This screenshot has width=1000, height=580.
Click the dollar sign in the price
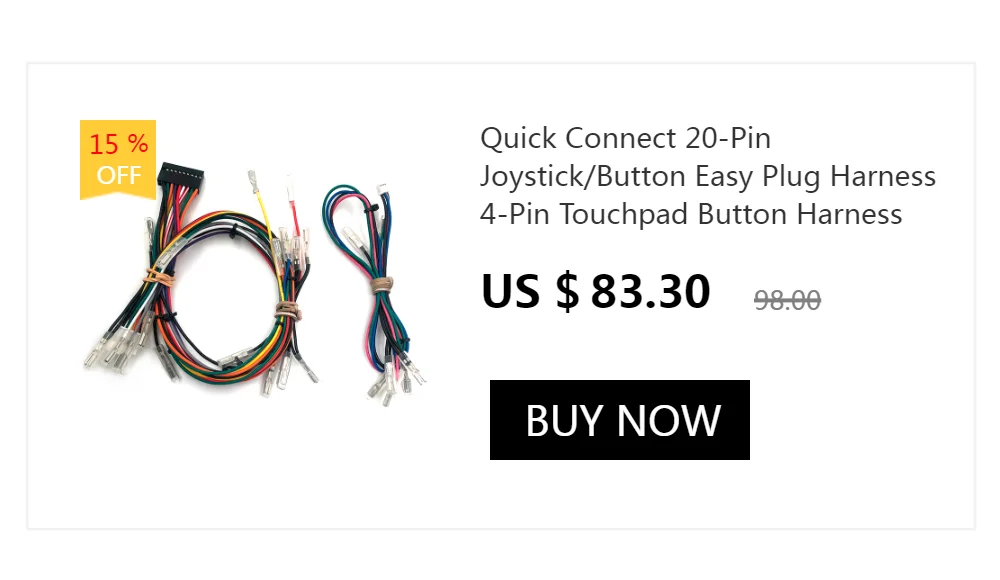568,292
